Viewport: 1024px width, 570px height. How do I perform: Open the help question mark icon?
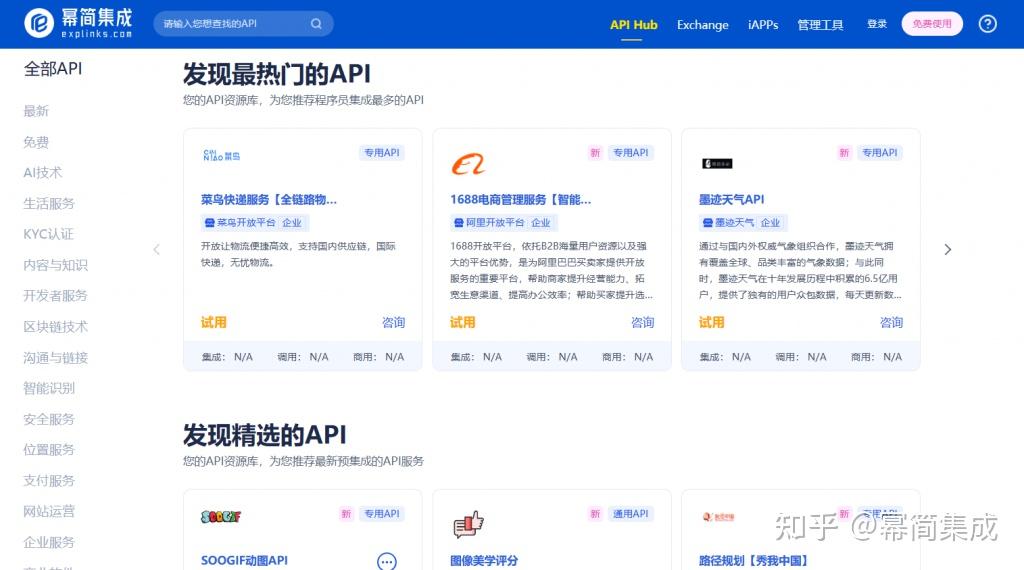click(x=987, y=24)
